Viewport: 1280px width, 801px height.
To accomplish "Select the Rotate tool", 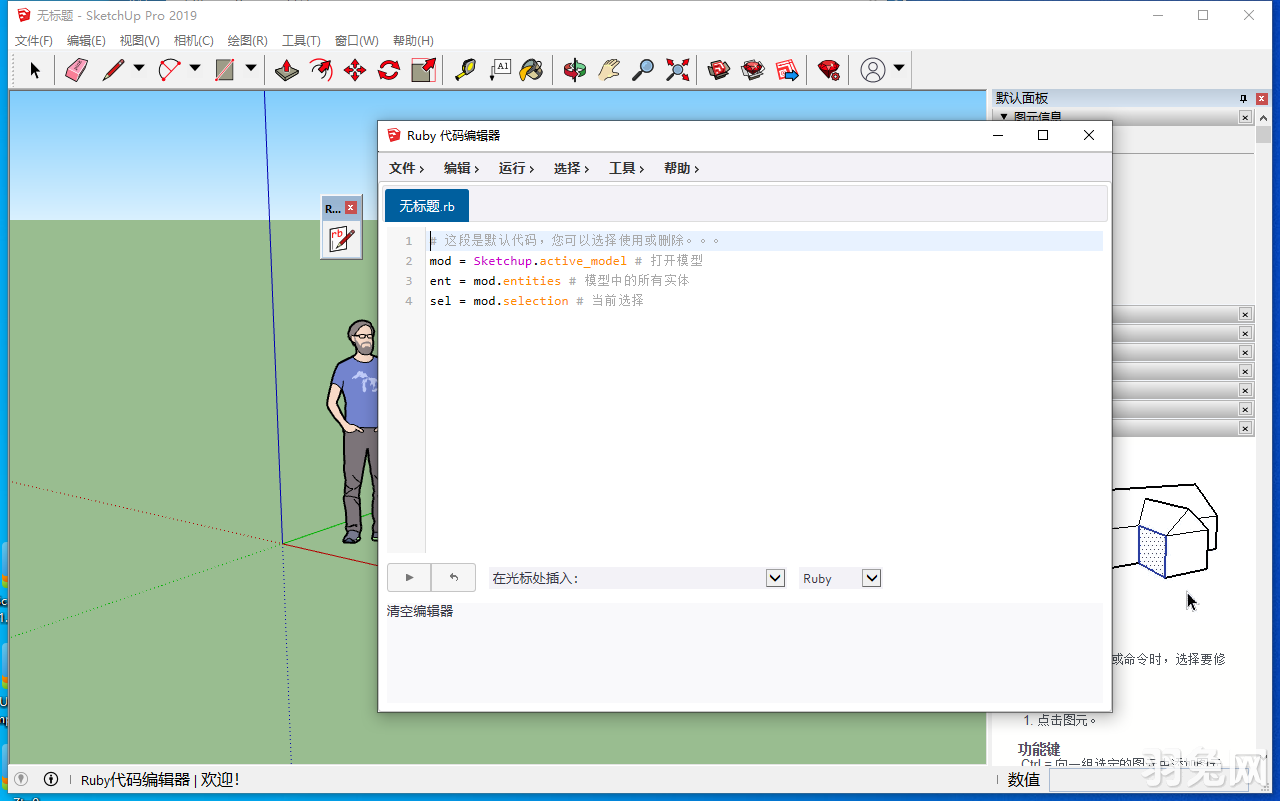I will click(389, 69).
